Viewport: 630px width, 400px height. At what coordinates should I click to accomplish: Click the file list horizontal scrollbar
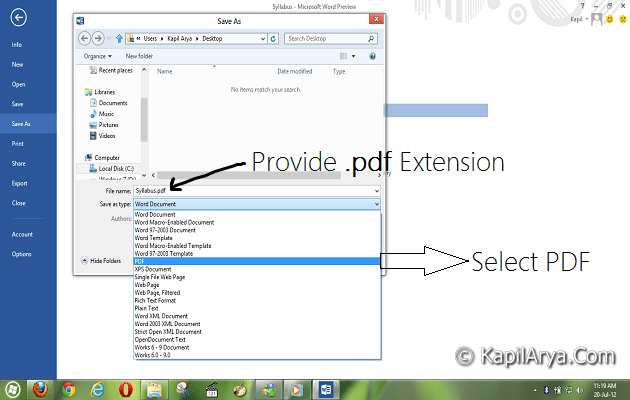point(249,175)
